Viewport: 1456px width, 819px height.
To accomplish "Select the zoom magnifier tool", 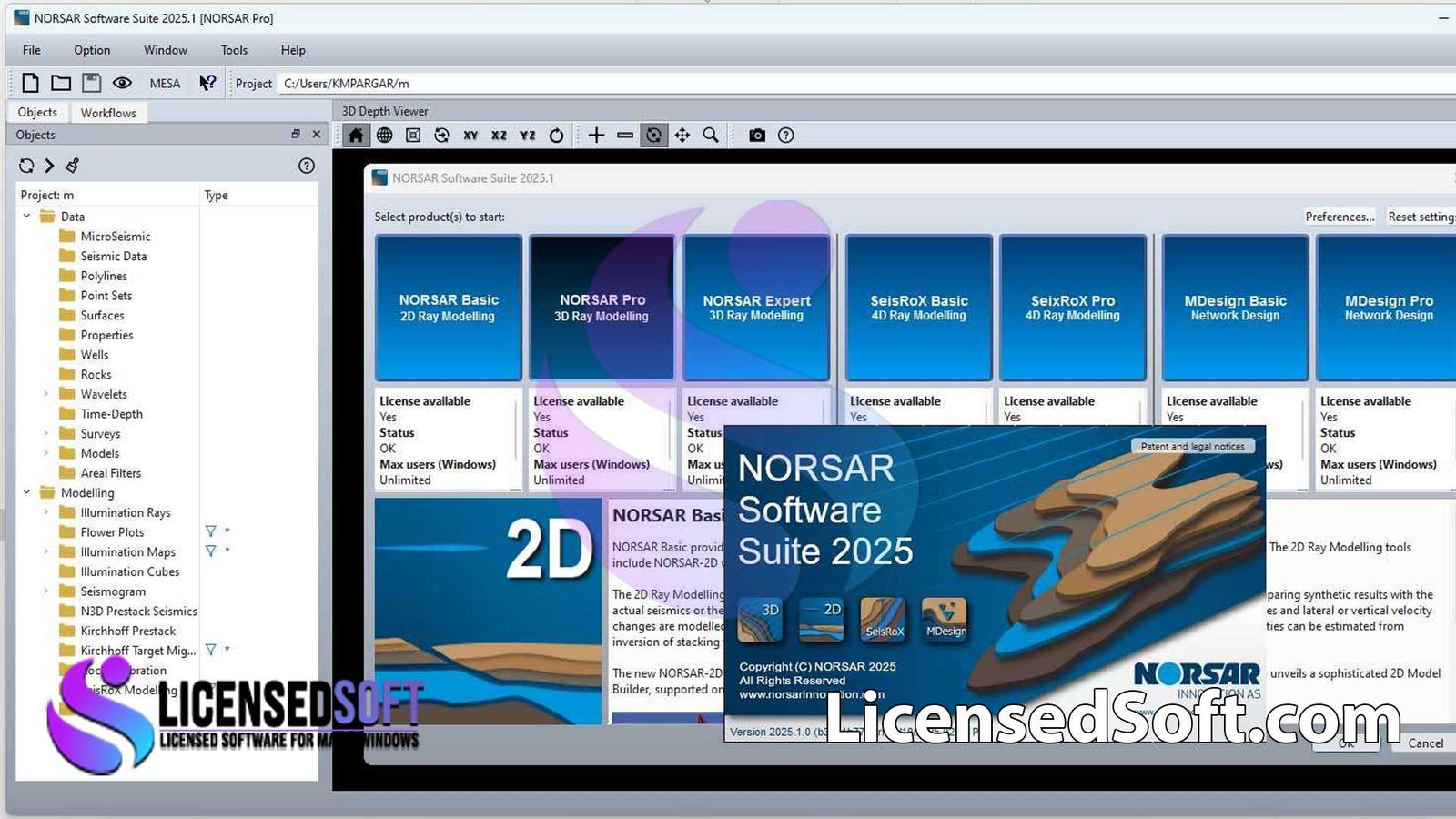I will 711,135.
